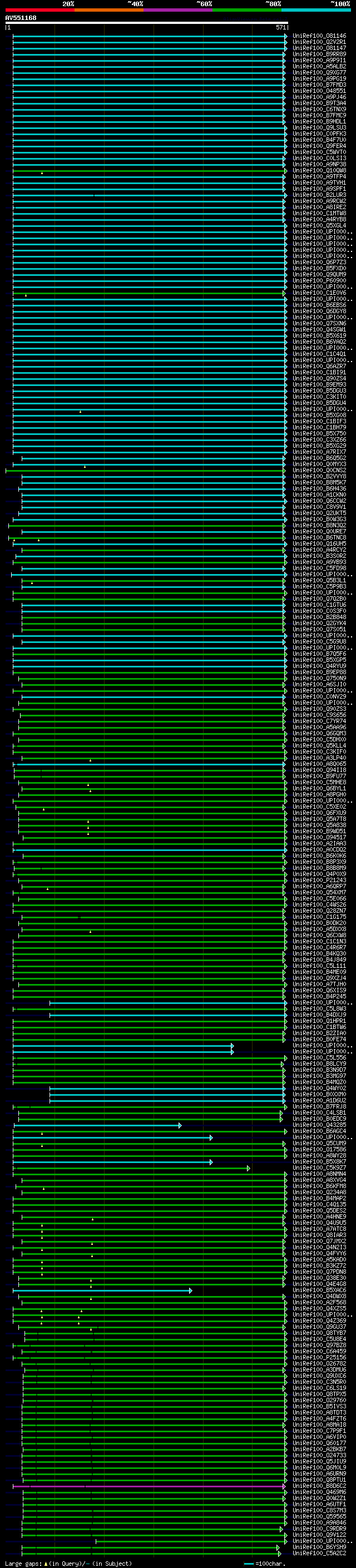Click the green ~80% identity color segment
The image size is (356, 1568).
pyautogui.click(x=247, y=10)
